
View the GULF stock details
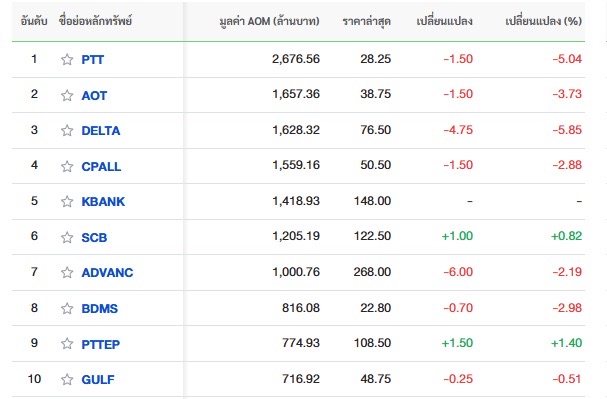[x=98, y=379]
